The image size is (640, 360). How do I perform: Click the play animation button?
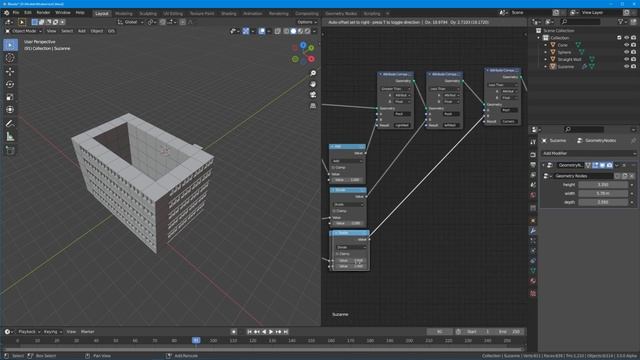click(x=271, y=332)
